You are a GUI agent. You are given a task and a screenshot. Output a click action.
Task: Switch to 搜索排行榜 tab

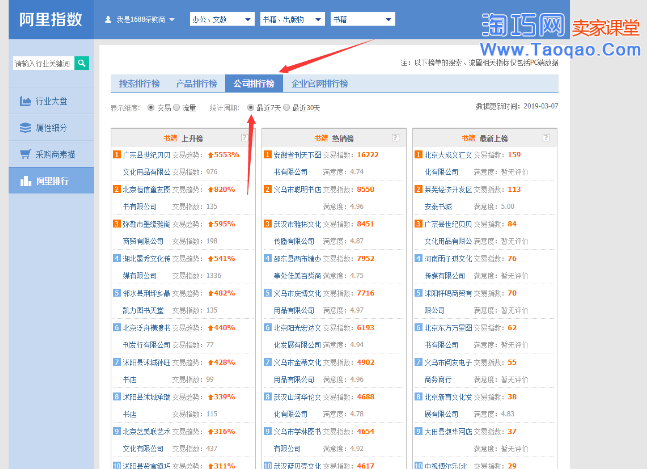tap(139, 84)
